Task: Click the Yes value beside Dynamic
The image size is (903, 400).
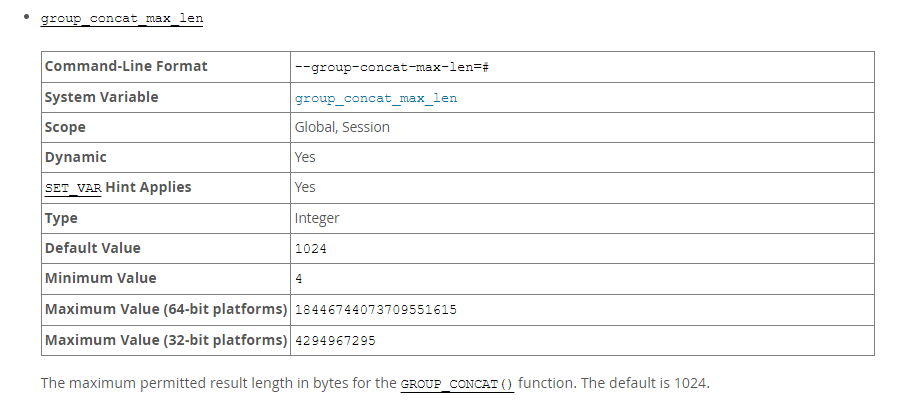Action: (305, 157)
